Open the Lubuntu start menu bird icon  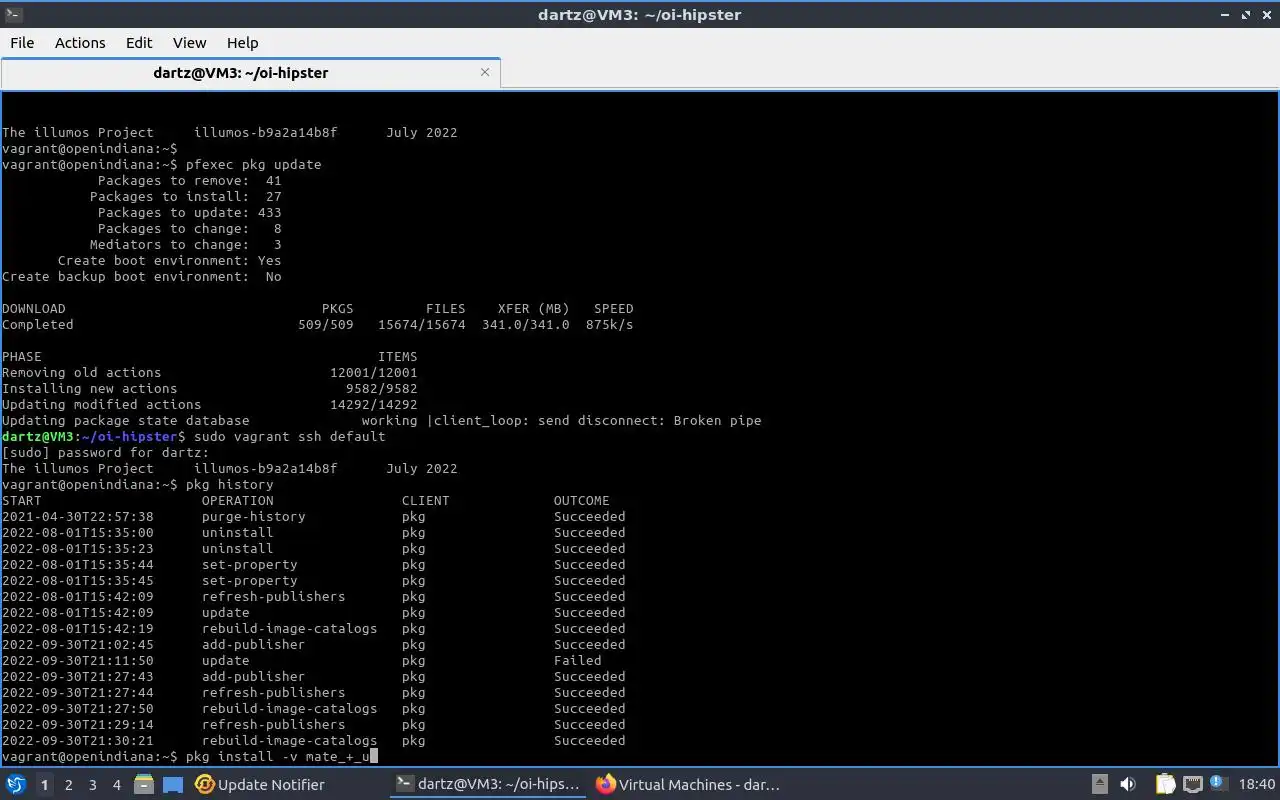[16, 784]
